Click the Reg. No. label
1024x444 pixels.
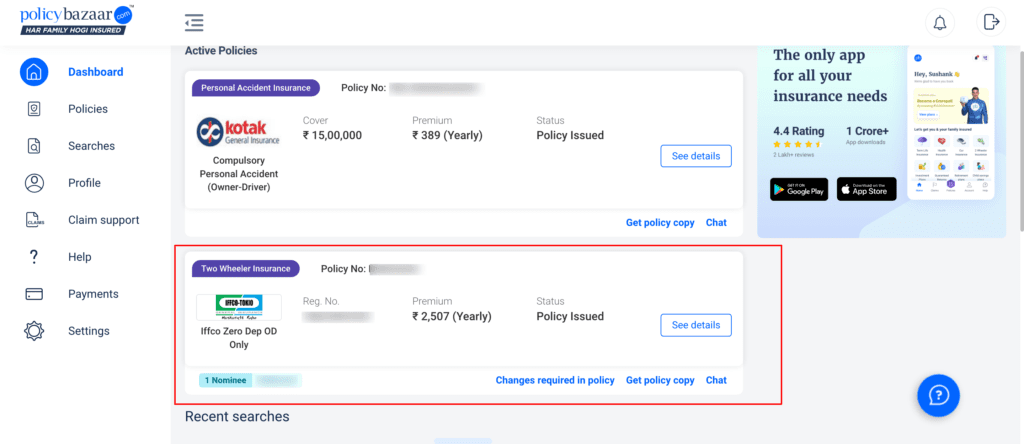click(321, 301)
